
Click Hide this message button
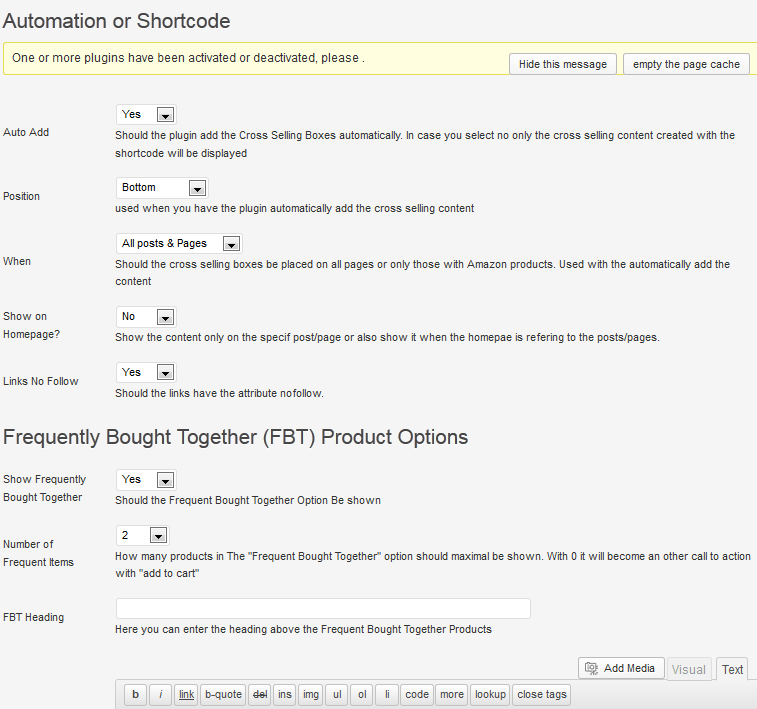563,64
